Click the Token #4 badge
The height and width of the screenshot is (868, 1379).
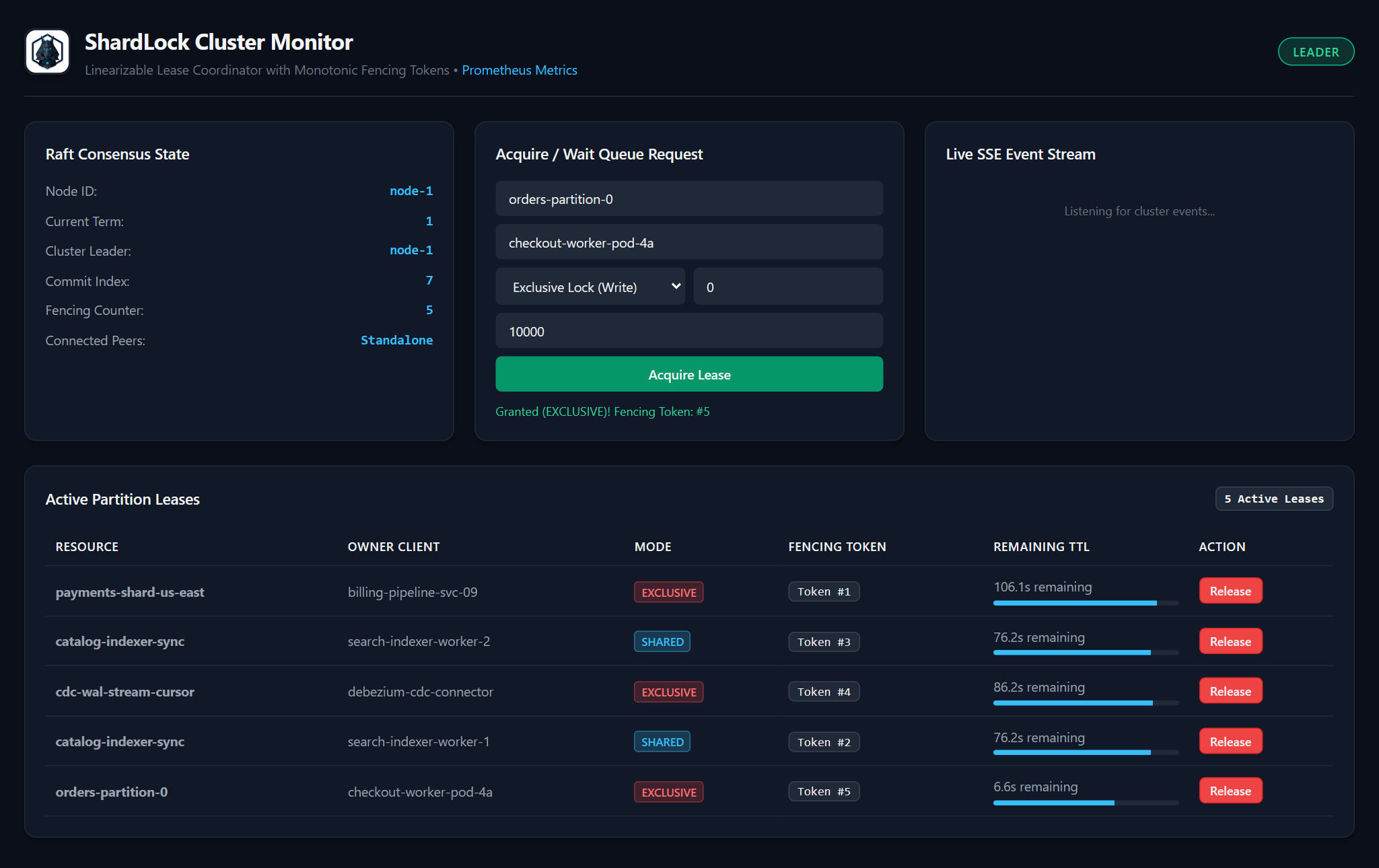[x=824, y=692]
